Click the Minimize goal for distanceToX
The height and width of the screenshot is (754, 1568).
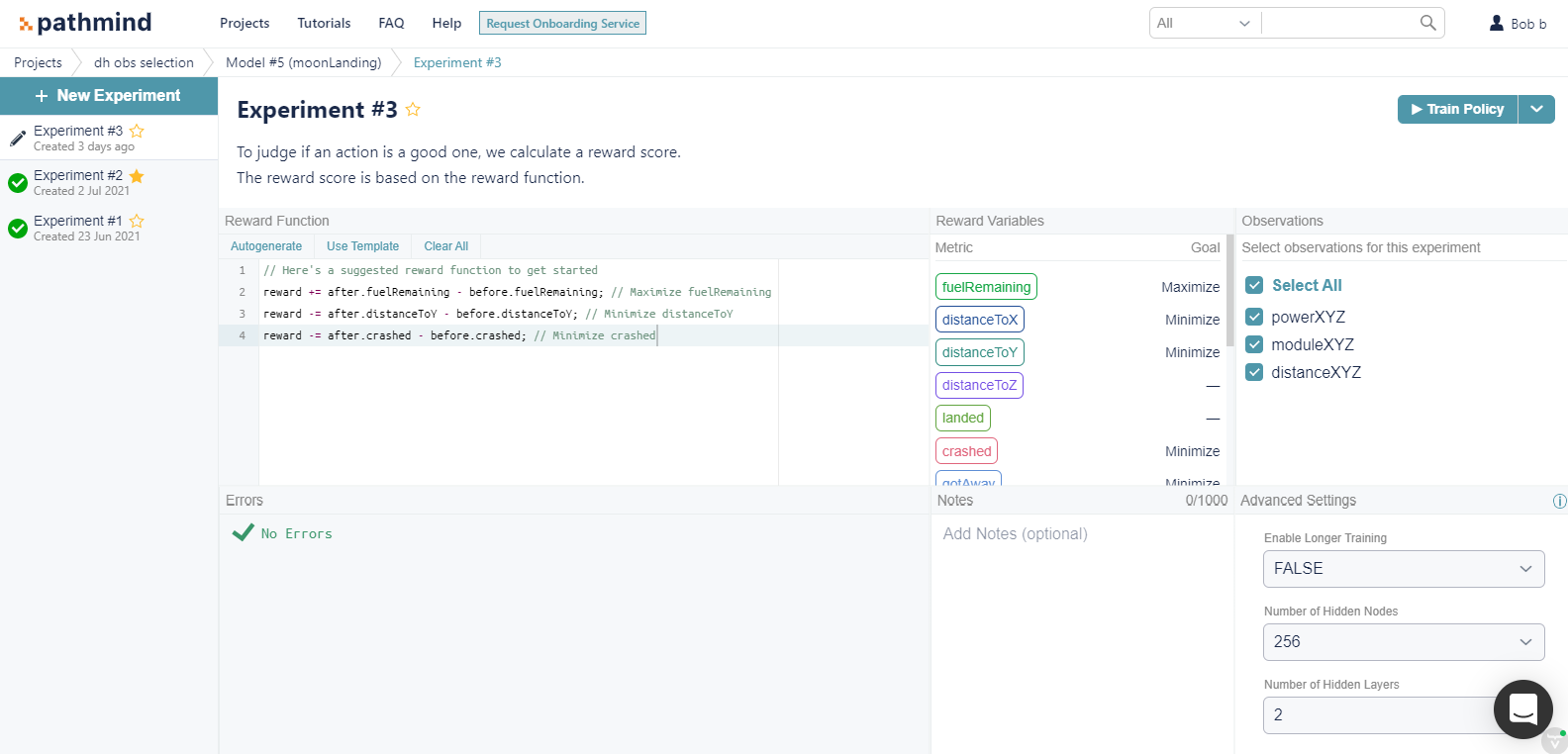pos(1192,320)
